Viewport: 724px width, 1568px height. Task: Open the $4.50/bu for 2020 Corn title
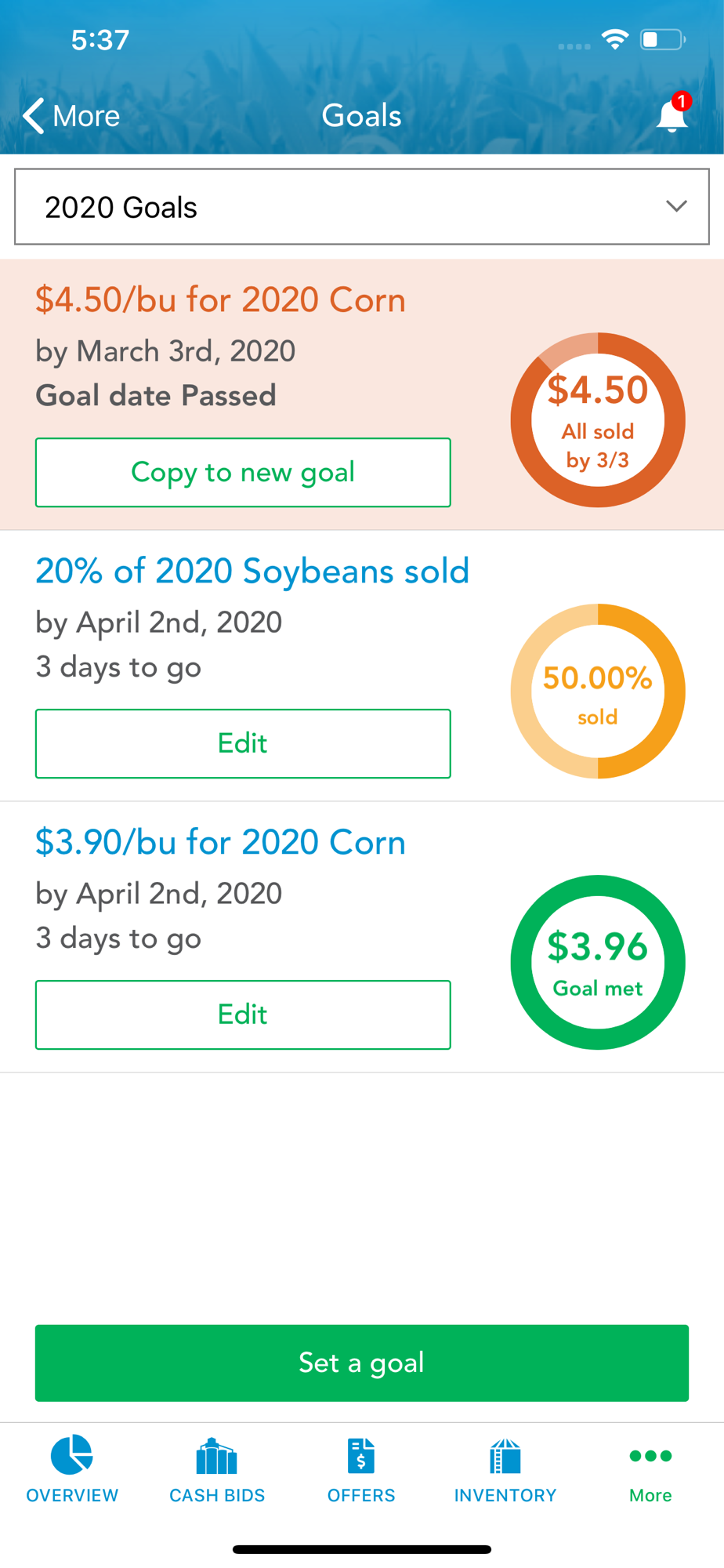click(220, 299)
